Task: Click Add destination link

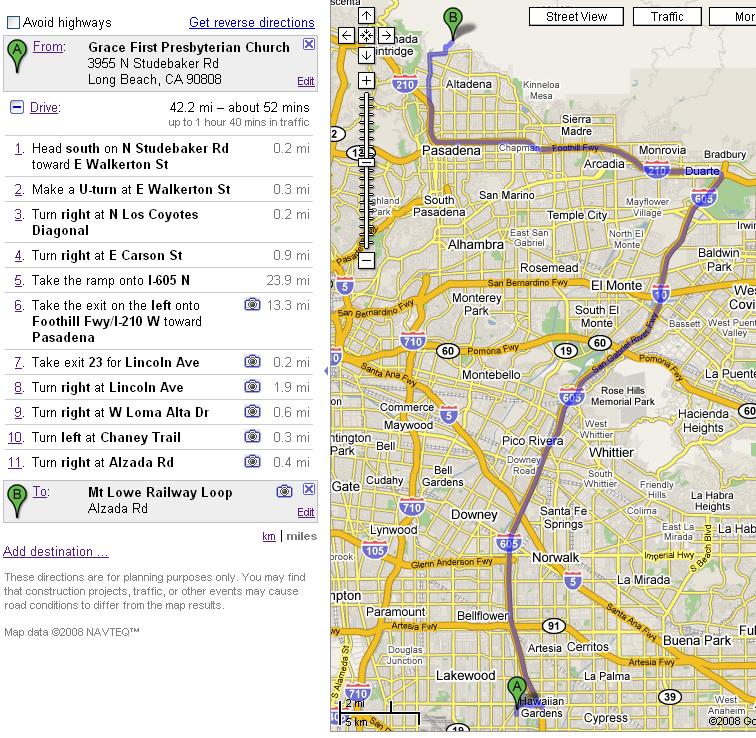Action: click(55, 551)
